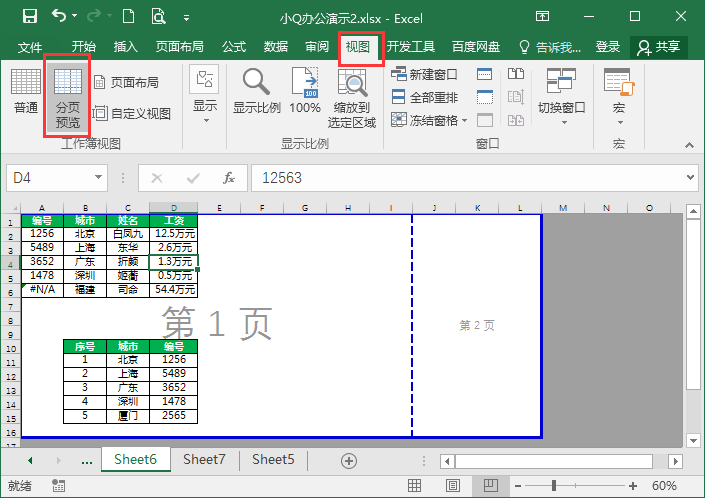705x498 pixels.
Task: Click the formula bar containing 12563
Action: click(x=467, y=178)
